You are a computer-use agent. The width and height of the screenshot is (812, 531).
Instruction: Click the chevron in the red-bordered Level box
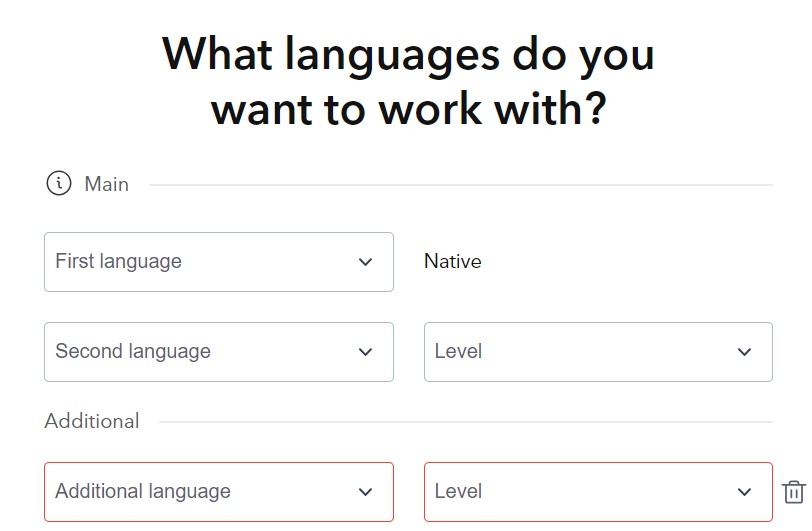pos(744,492)
